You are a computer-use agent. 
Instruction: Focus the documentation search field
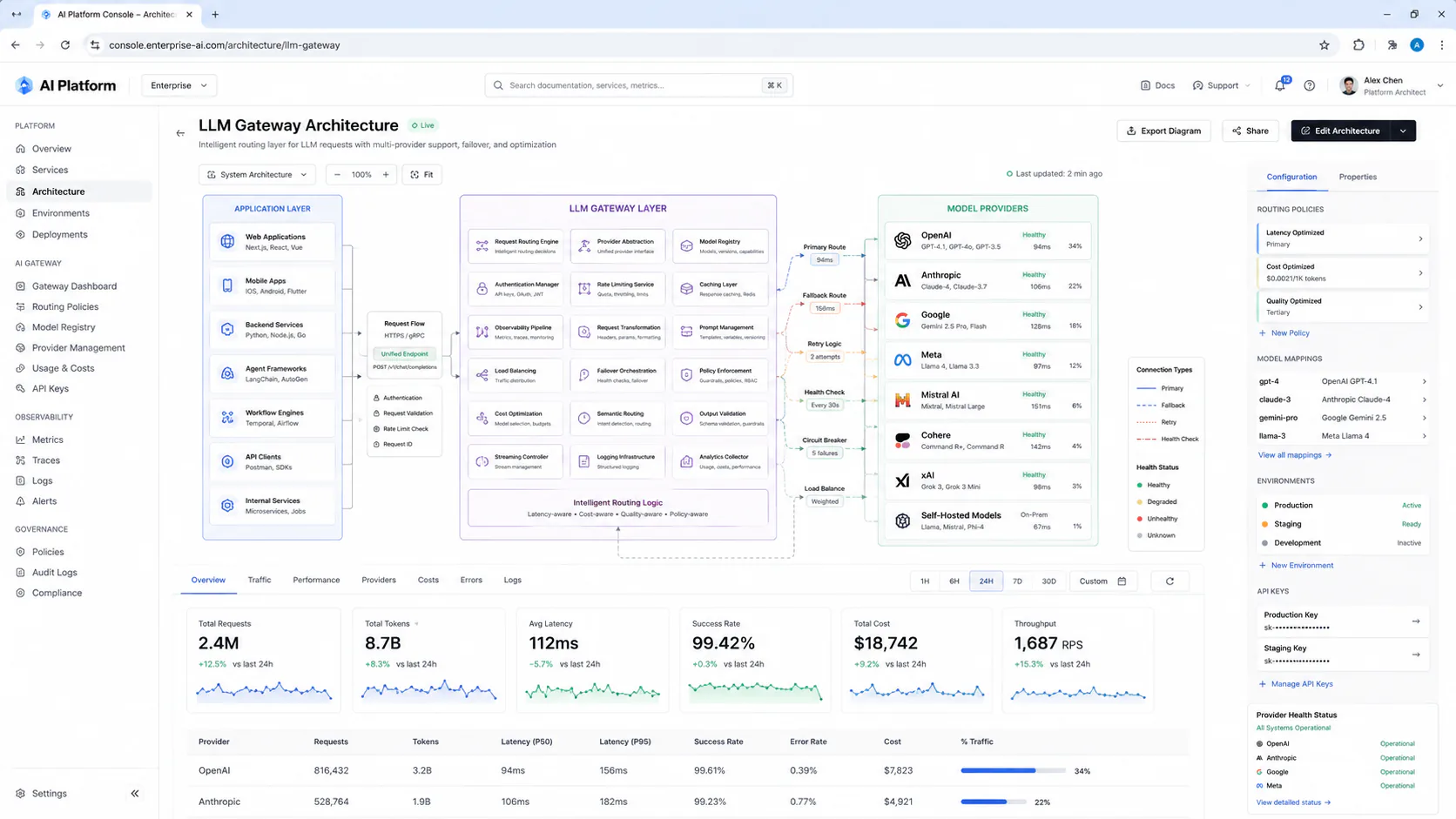tap(638, 85)
